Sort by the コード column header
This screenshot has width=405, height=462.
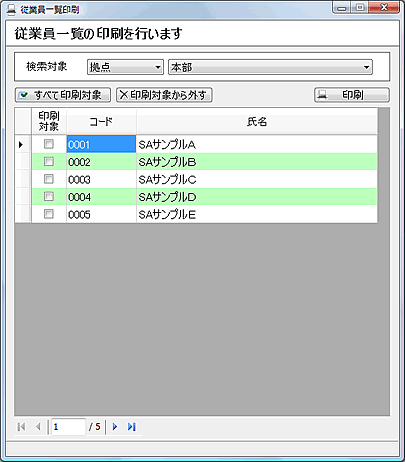(x=101, y=121)
